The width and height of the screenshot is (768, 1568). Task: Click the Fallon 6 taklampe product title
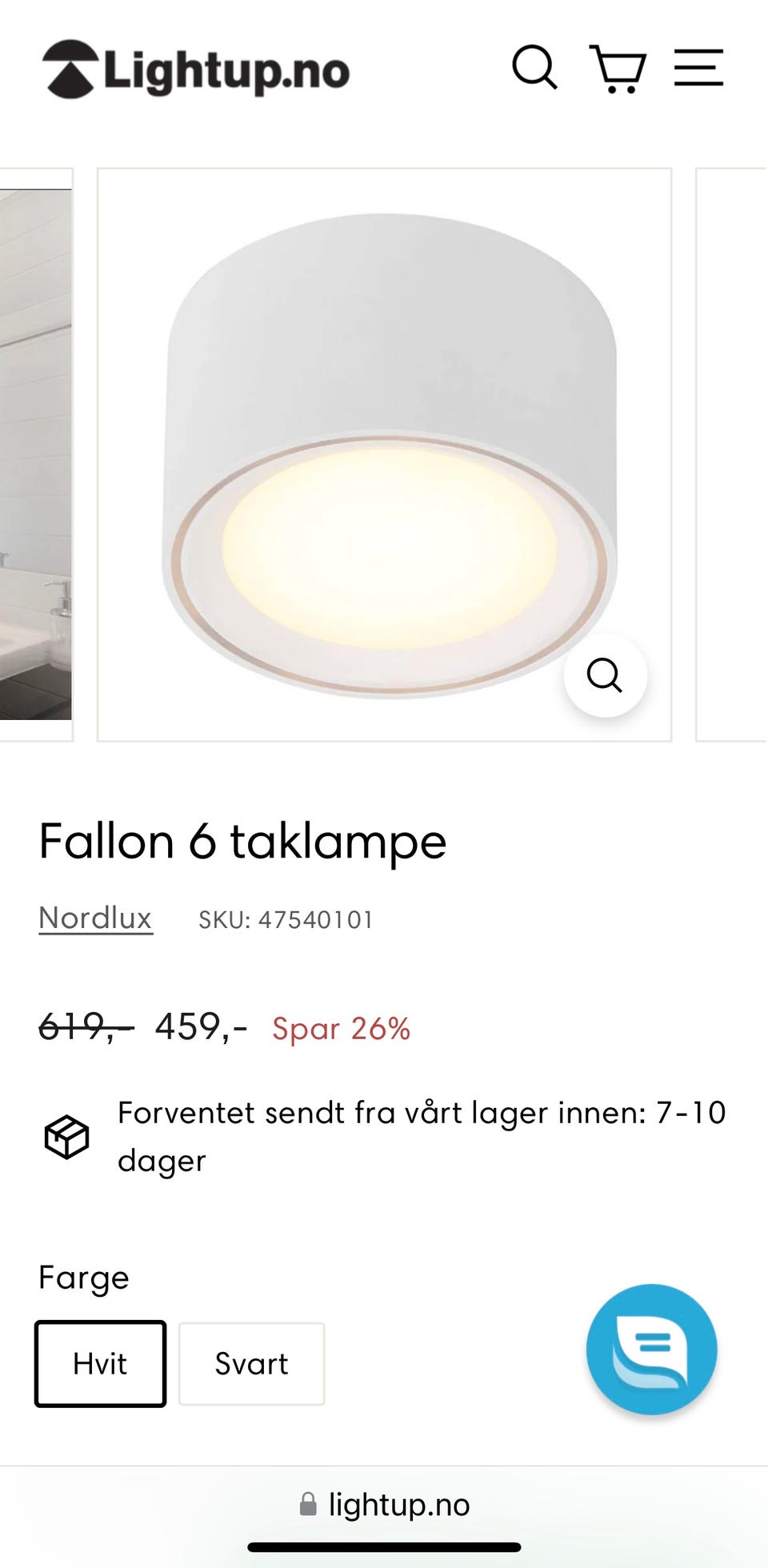click(242, 842)
